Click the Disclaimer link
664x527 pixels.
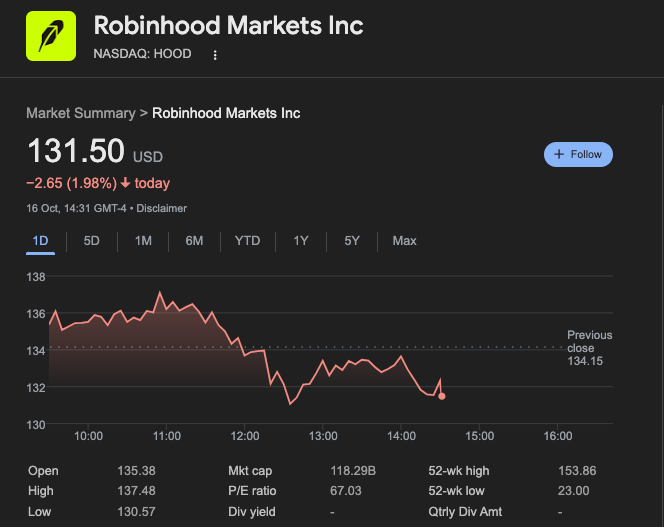point(161,208)
